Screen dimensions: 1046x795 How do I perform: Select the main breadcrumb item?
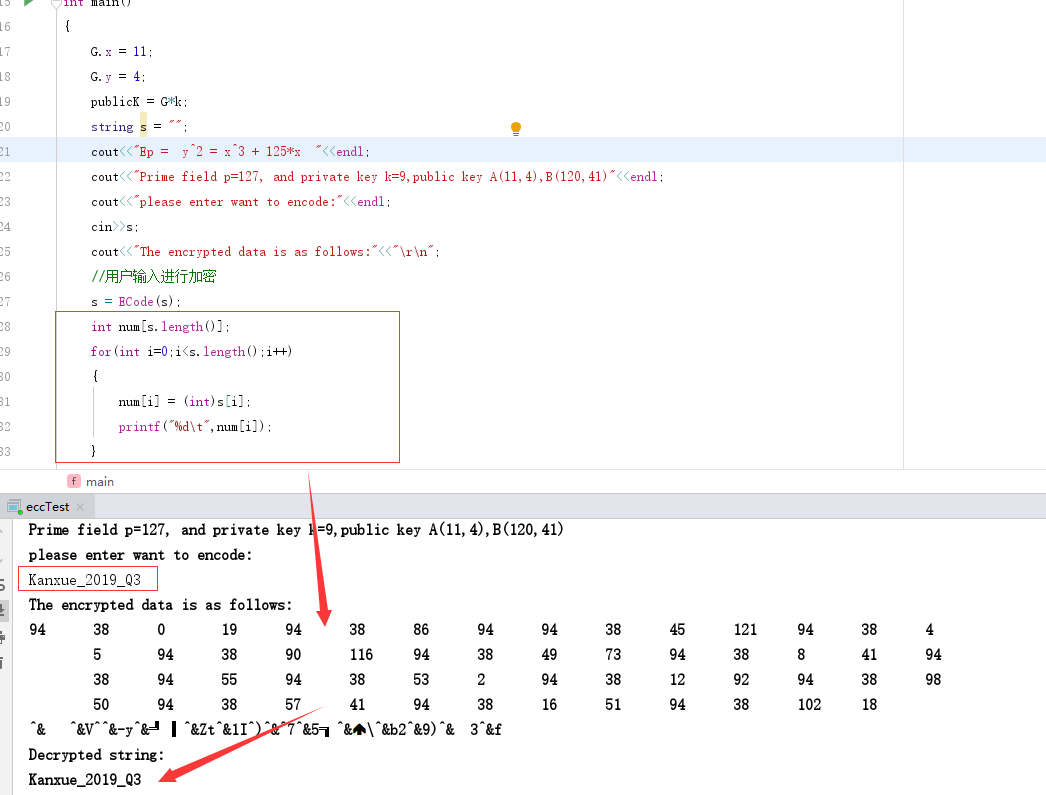click(x=100, y=481)
